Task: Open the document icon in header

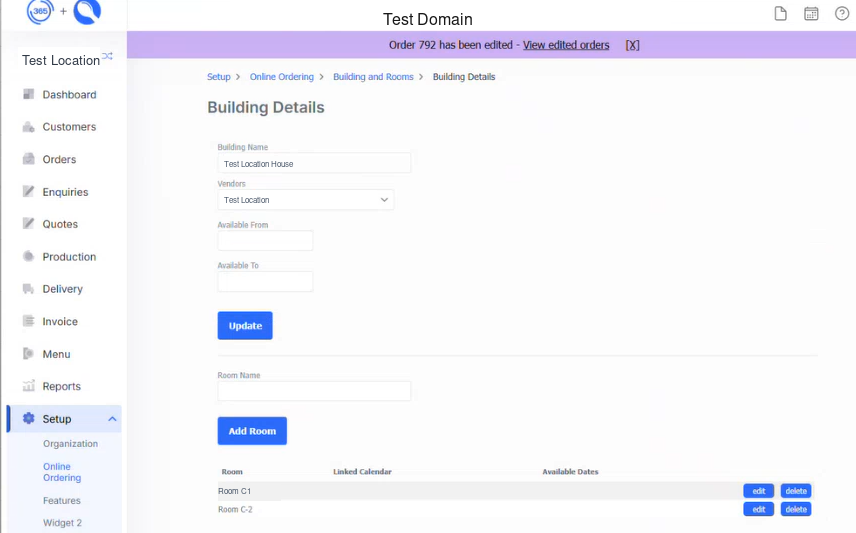Action: point(781,14)
